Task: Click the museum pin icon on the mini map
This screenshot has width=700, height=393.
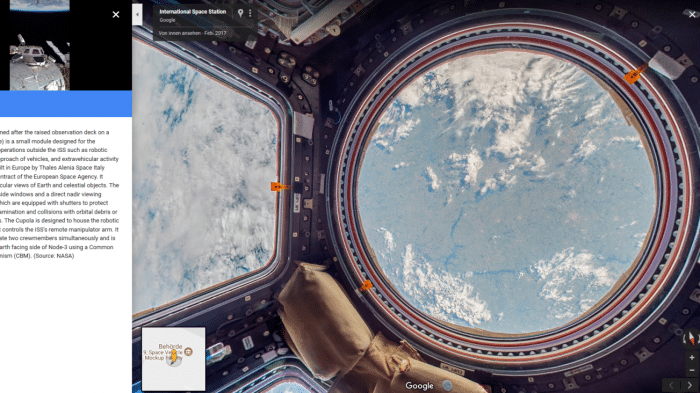Action: click(x=188, y=352)
